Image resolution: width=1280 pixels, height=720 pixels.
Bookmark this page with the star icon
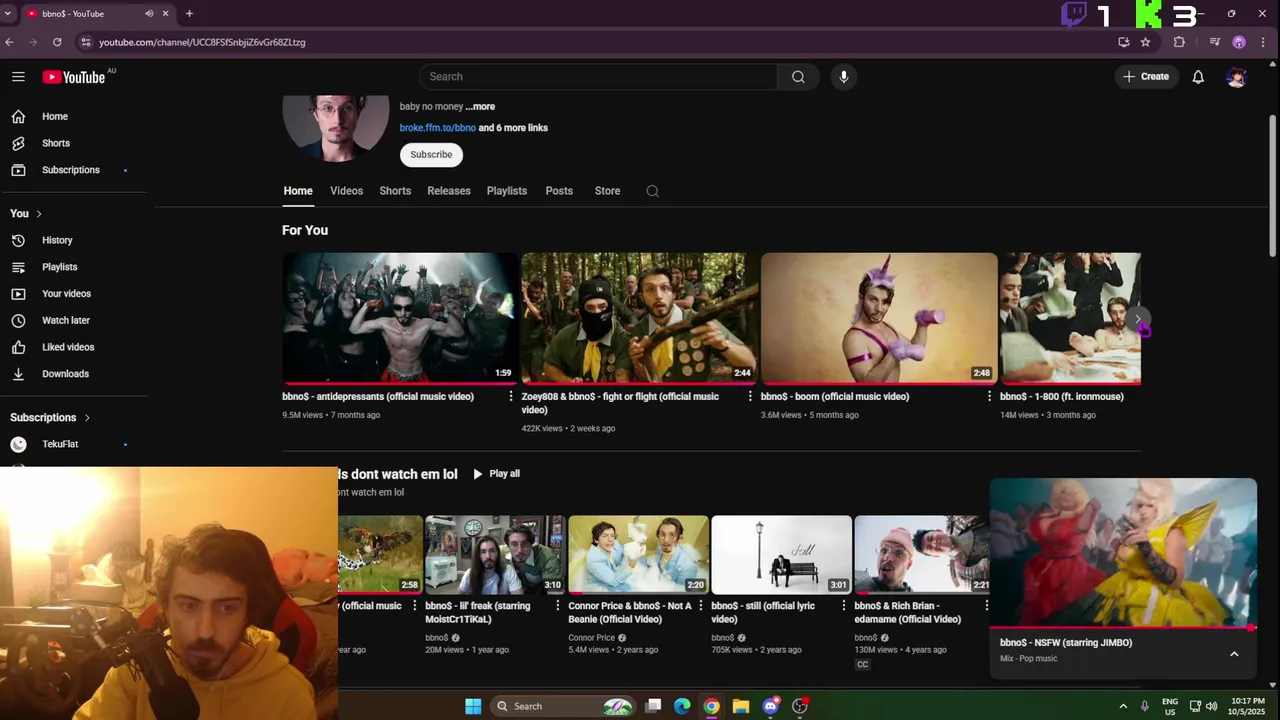pyautogui.click(x=1146, y=42)
